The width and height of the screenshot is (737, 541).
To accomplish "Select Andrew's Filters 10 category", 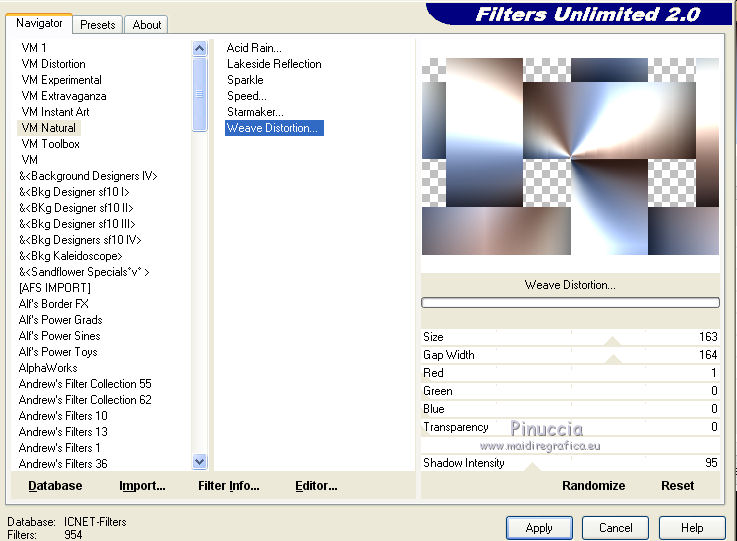I will [63, 416].
